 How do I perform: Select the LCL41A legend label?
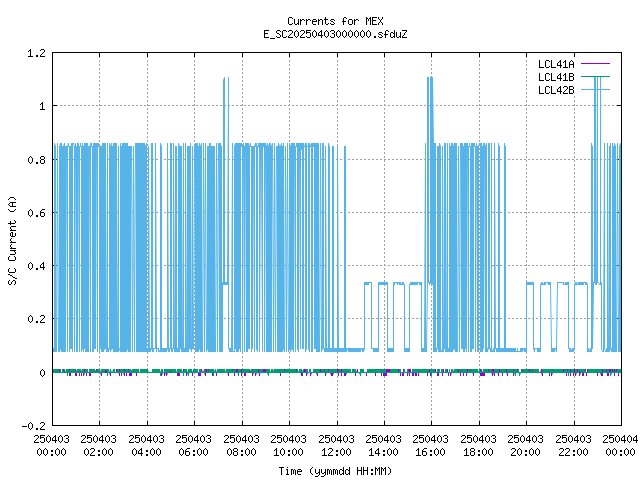(x=556, y=64)
